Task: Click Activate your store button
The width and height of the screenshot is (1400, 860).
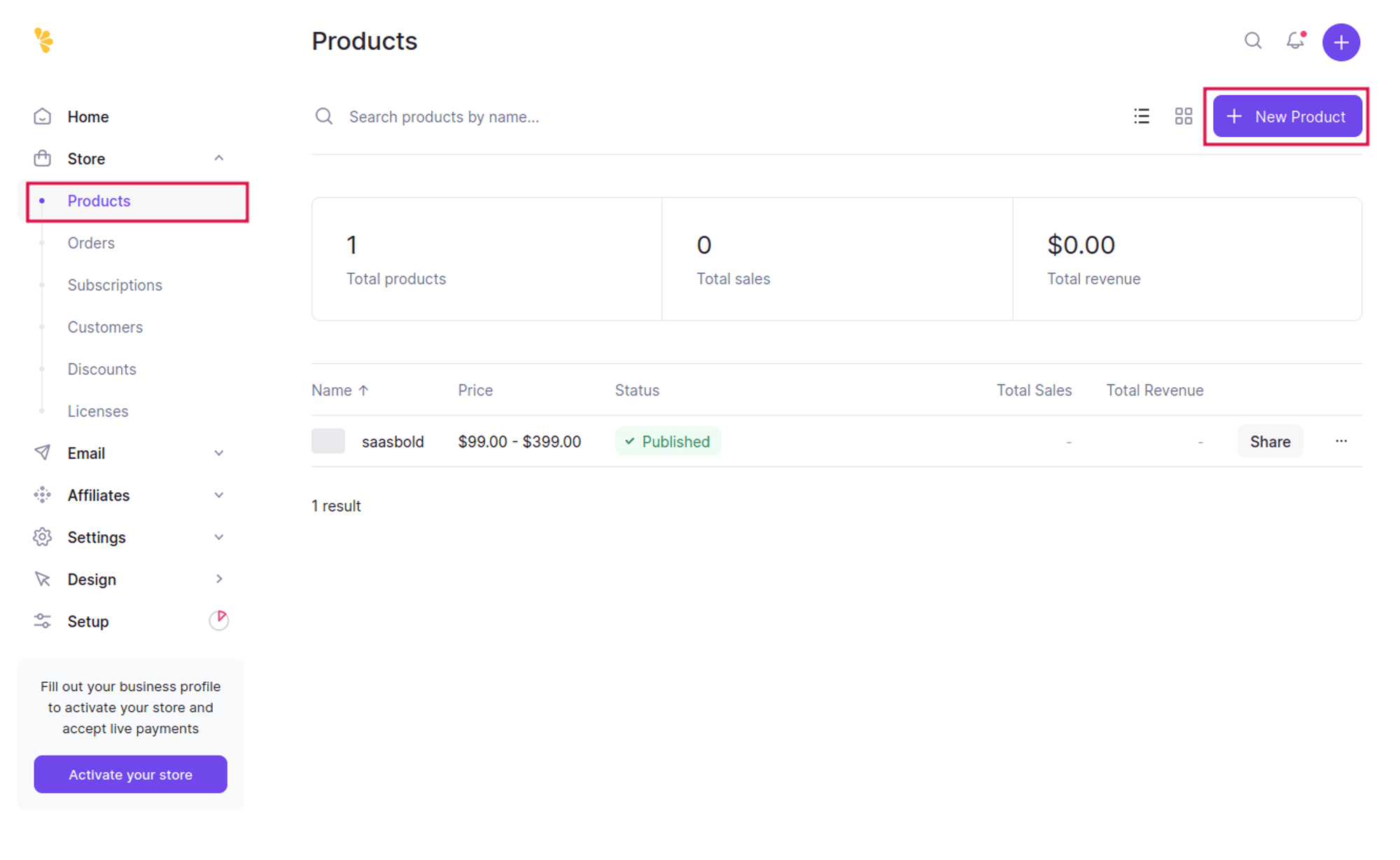Action: click(129, 774)
